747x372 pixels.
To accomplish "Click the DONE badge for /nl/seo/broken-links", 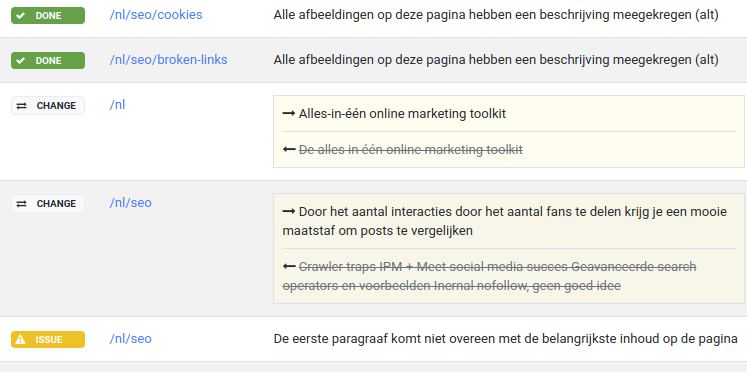I will click(48, 60).
